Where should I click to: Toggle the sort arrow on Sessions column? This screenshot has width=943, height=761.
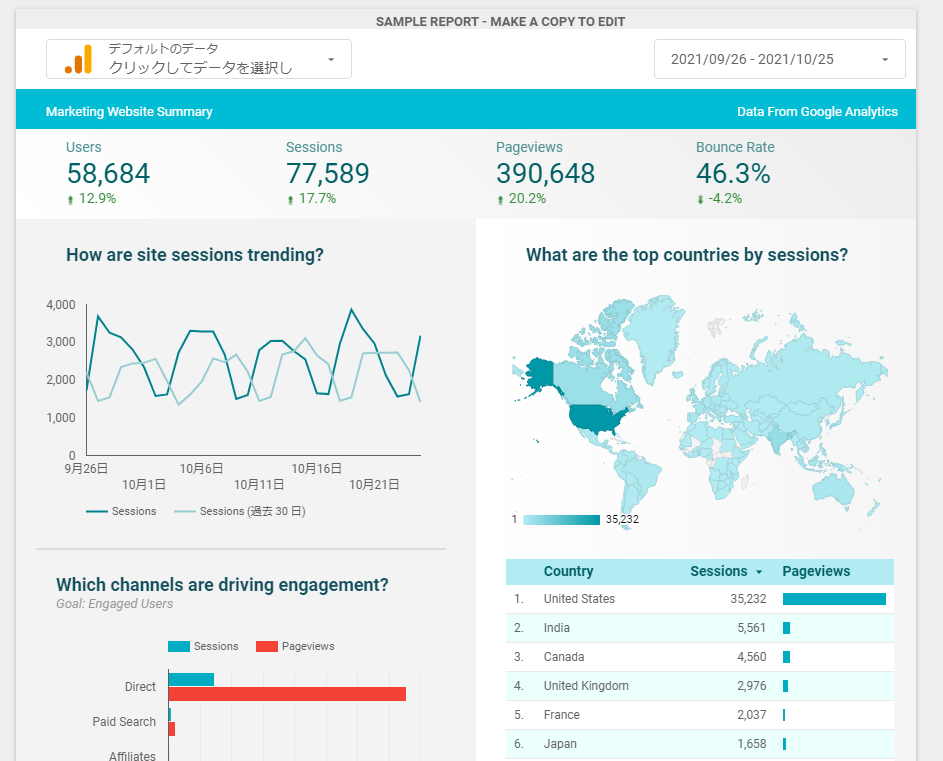(759, 572)
